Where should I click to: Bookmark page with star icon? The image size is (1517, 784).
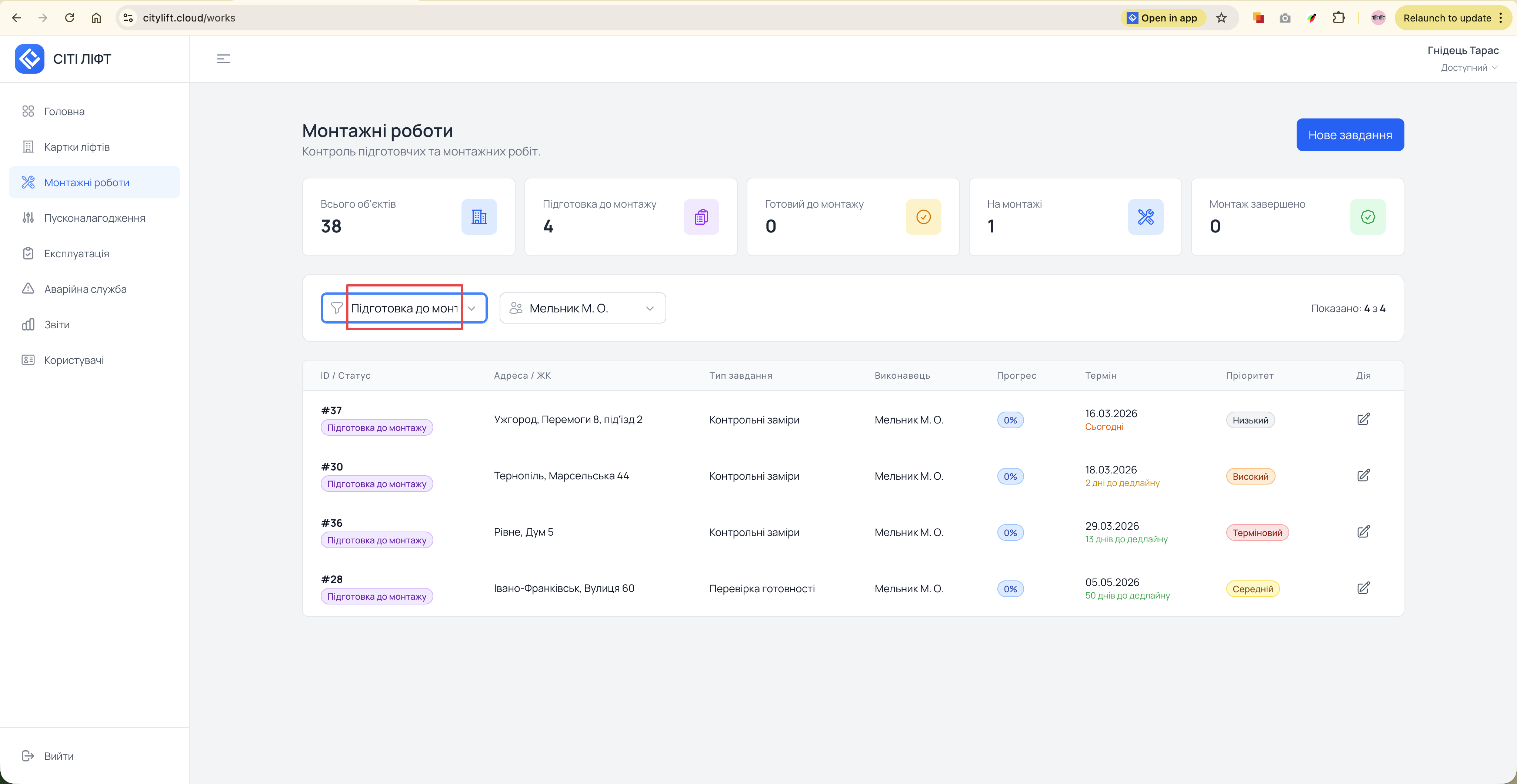point(1221,18)
